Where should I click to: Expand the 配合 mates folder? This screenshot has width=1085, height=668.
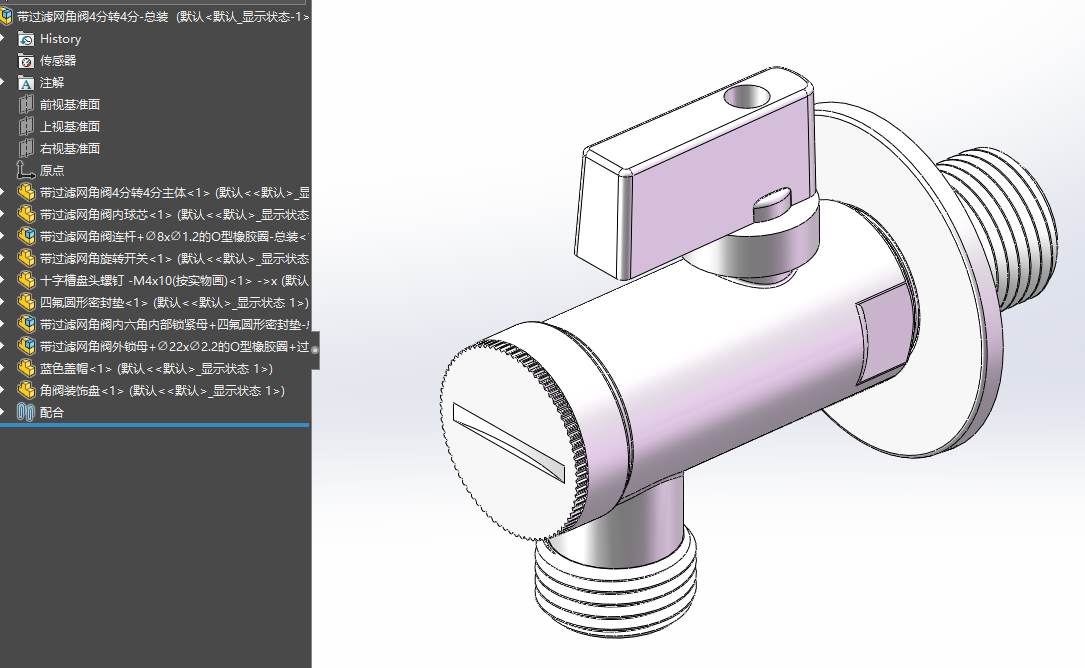click(x=3, y=413)
